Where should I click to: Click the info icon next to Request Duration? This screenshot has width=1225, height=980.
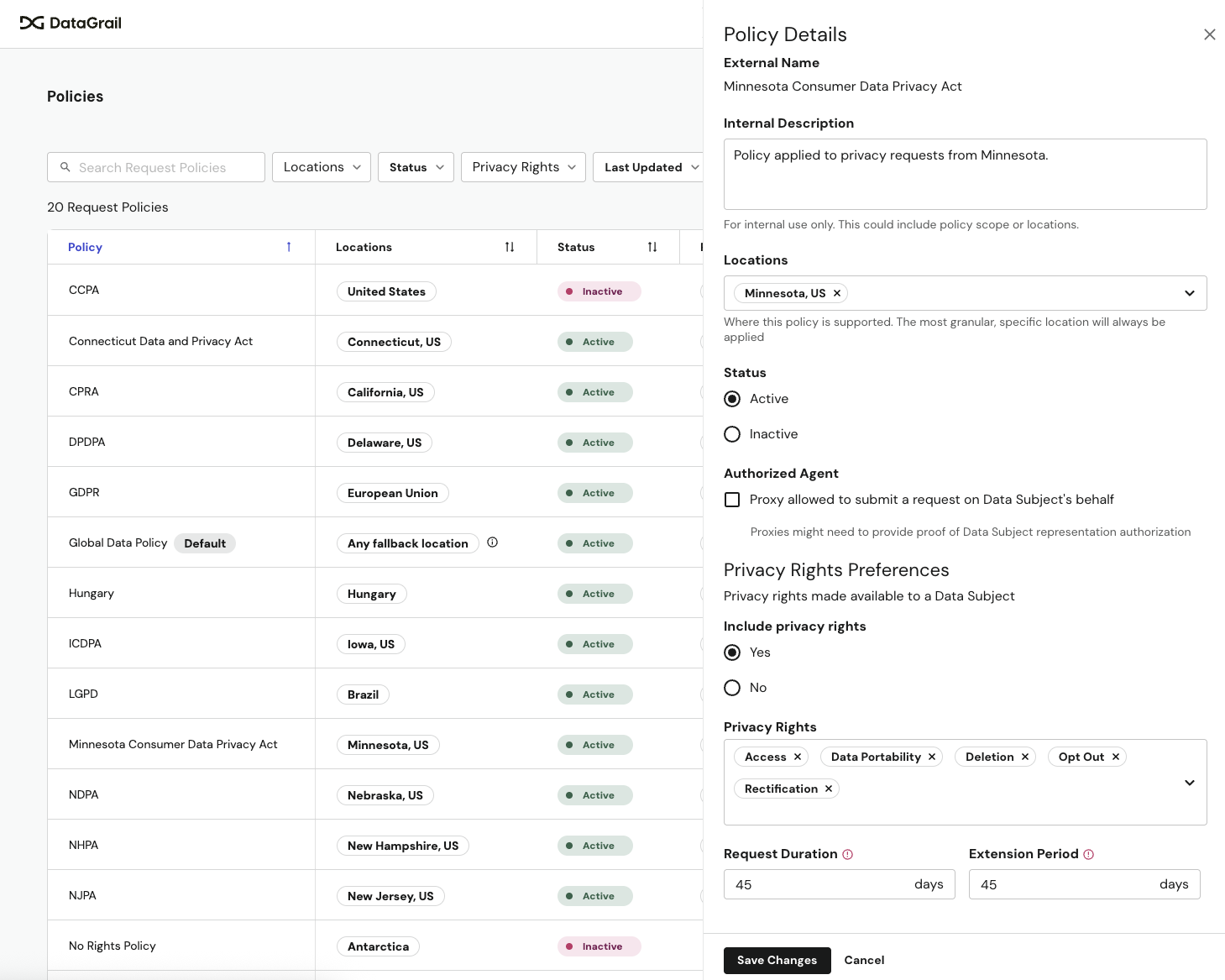(848, 854)
